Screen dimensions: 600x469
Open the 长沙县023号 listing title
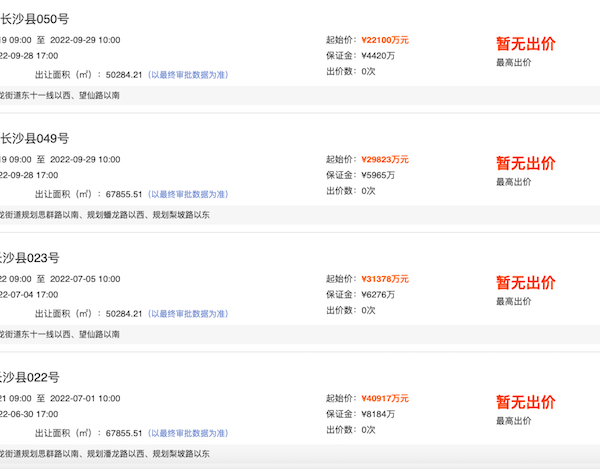pos(30,258)
